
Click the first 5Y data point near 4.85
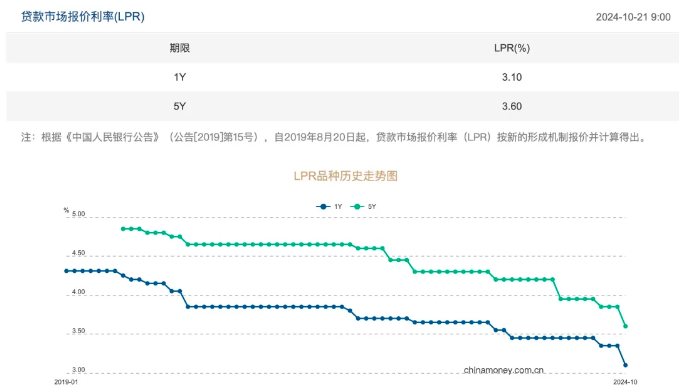point(123,229)
